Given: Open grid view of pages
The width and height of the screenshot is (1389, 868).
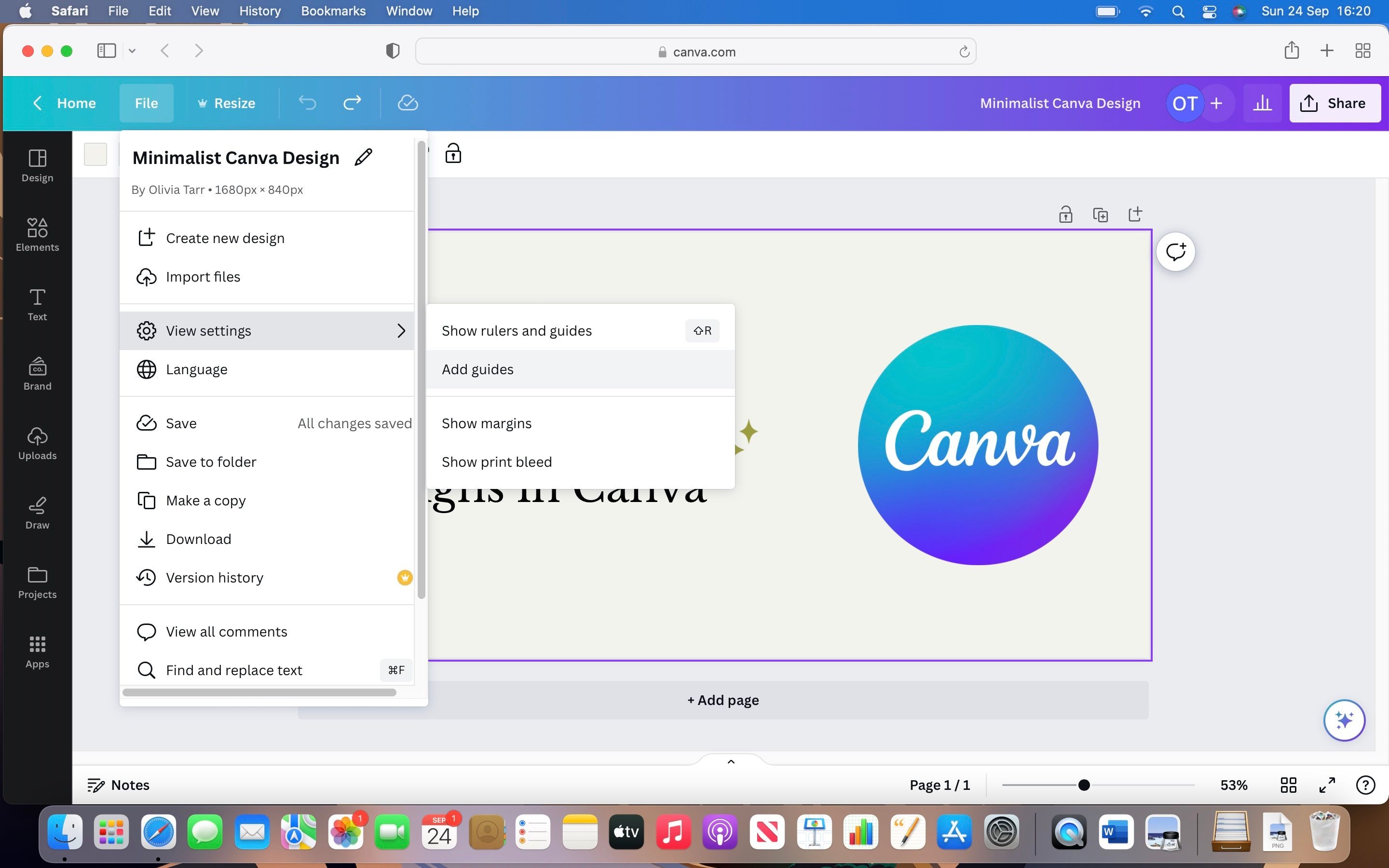Looking at the screenshot, I should 1289,785.
